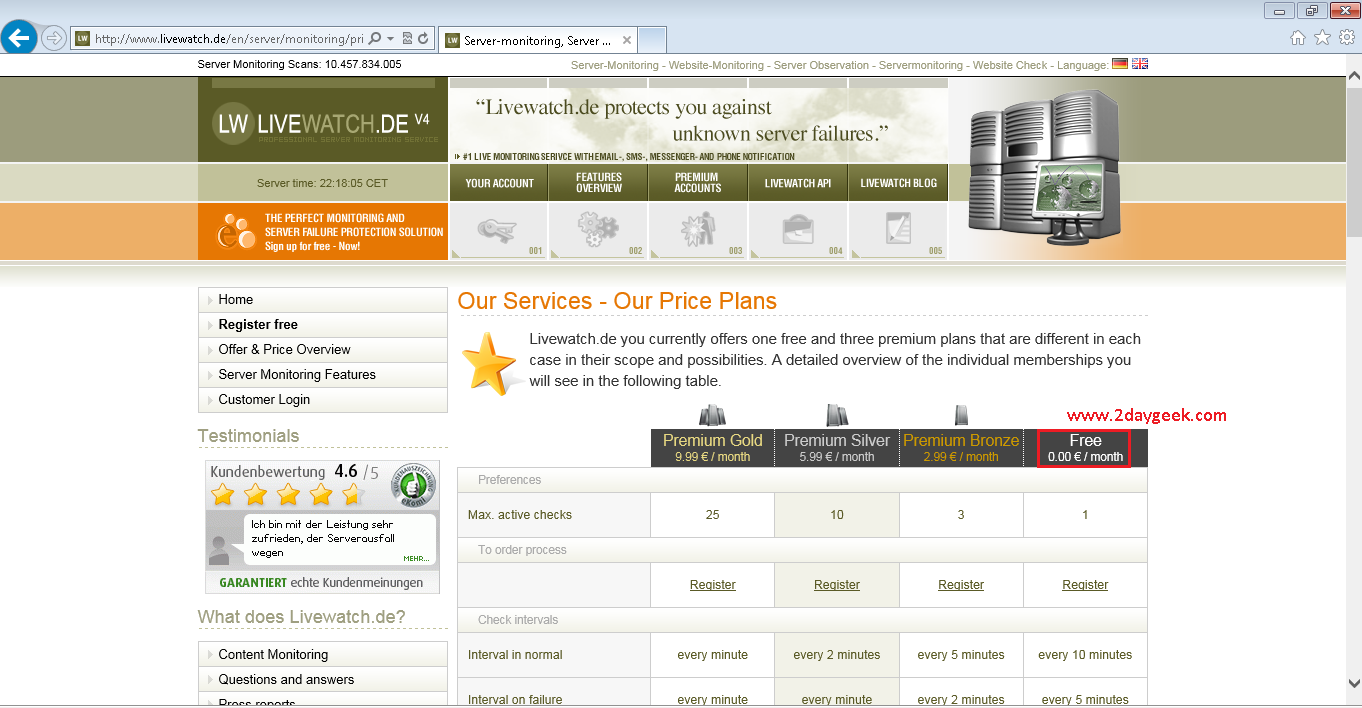Image resolution: width=1362 pixels, height=708 pixels.
Task: Click the 'Server time: 22:18:05 CET' text
Action: pyautogui.click(x=322, y=183)
